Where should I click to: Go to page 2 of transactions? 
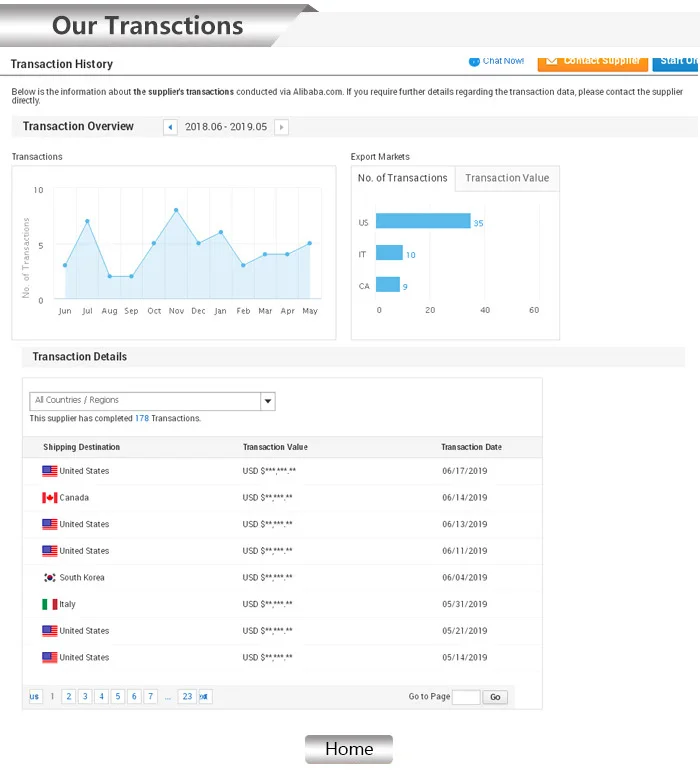pos(68,697)
